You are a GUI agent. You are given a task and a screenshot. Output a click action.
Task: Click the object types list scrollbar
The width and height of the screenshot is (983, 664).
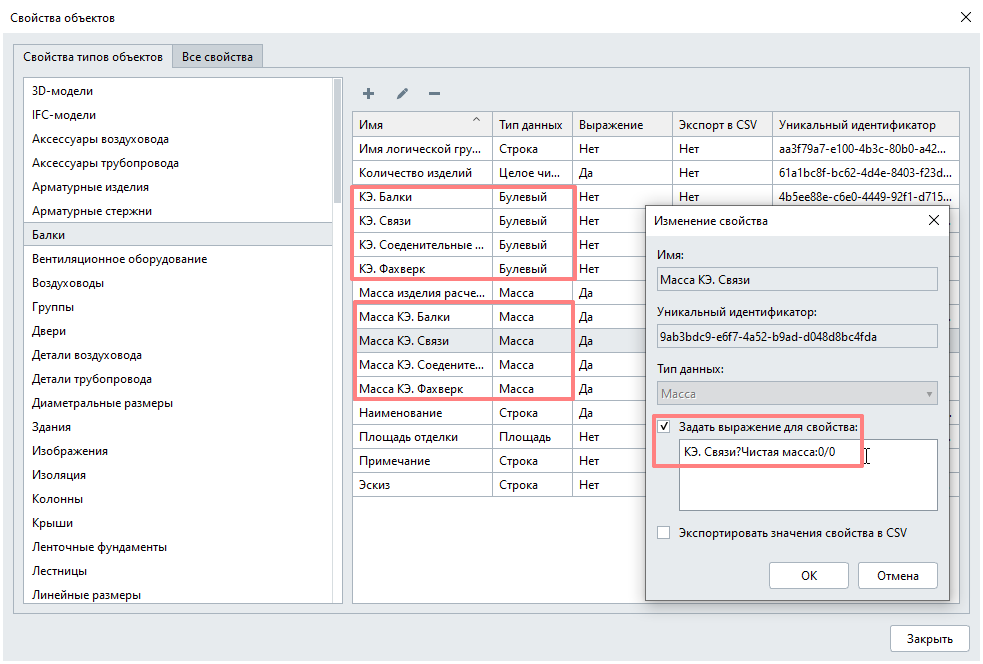point(337,141)
